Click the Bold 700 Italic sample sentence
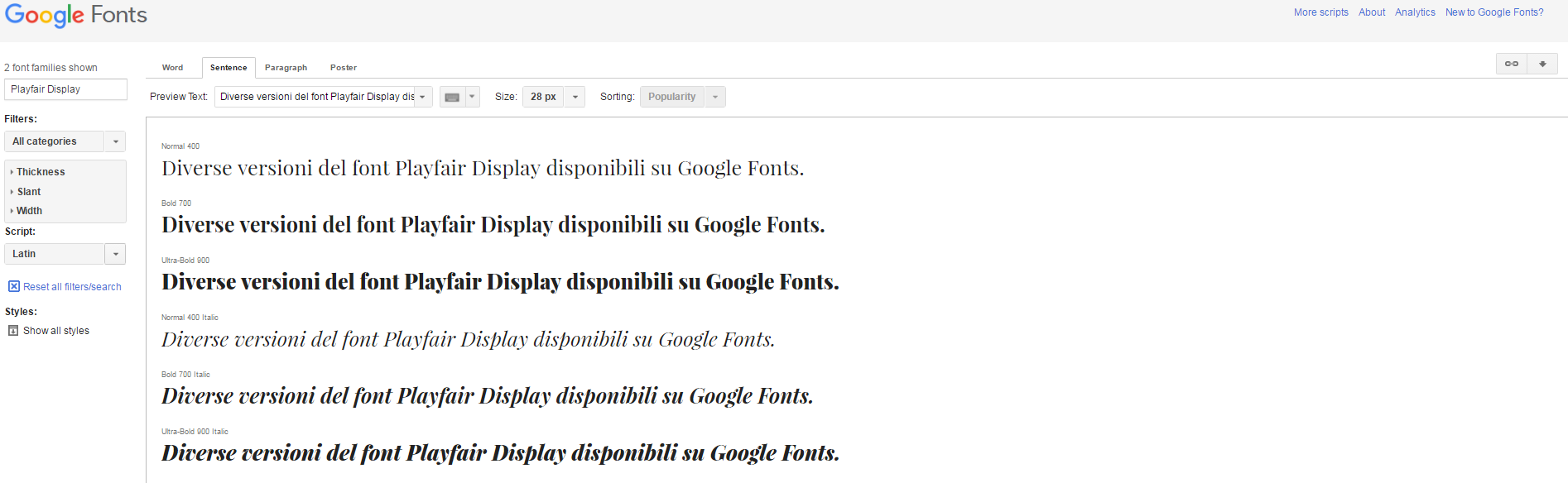This screenshot has width=1568, height=483. pos(488,396)
